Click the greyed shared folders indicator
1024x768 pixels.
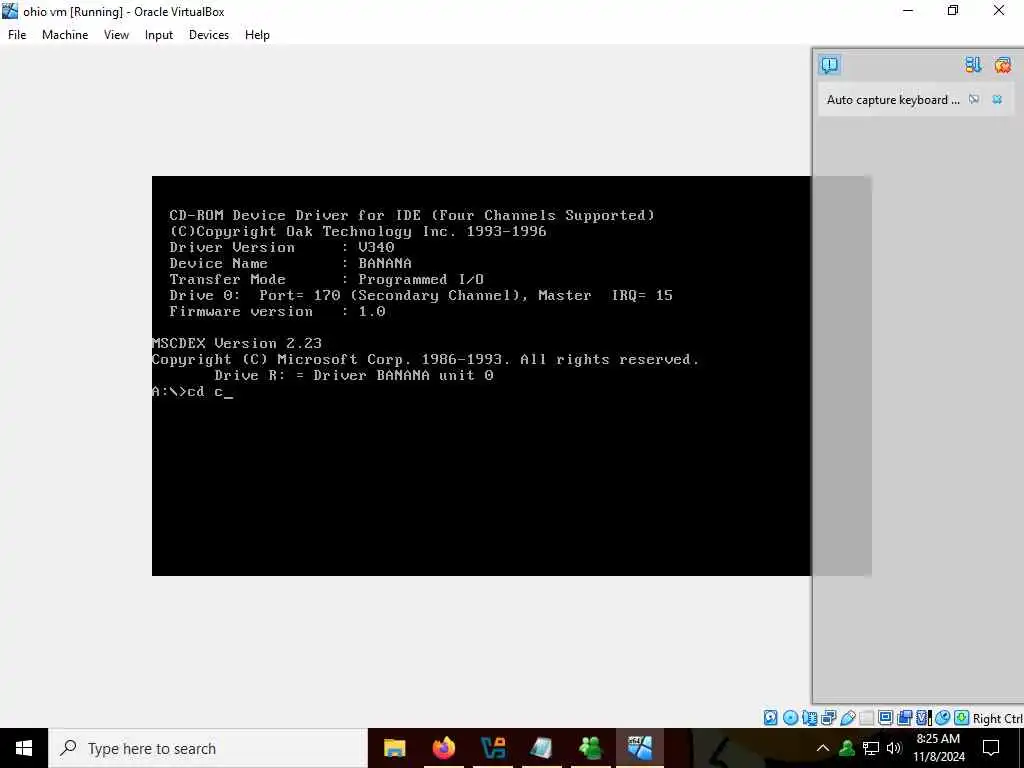(x=867, y=718)
